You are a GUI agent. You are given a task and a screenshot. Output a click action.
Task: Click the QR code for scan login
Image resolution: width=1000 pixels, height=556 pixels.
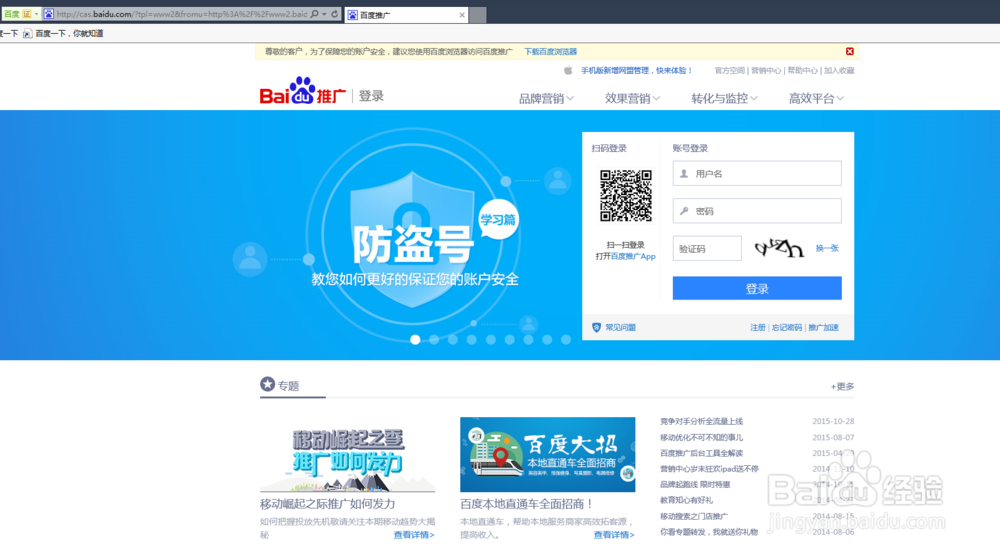(x=626, y=196)
